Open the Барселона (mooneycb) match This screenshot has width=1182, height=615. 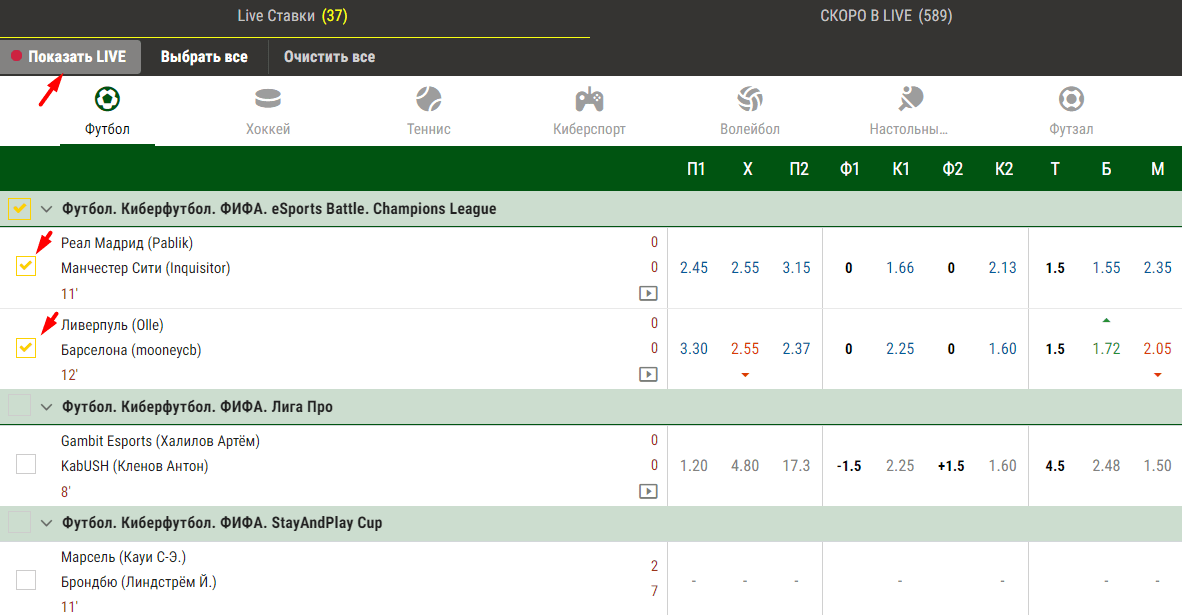[131, 350]
